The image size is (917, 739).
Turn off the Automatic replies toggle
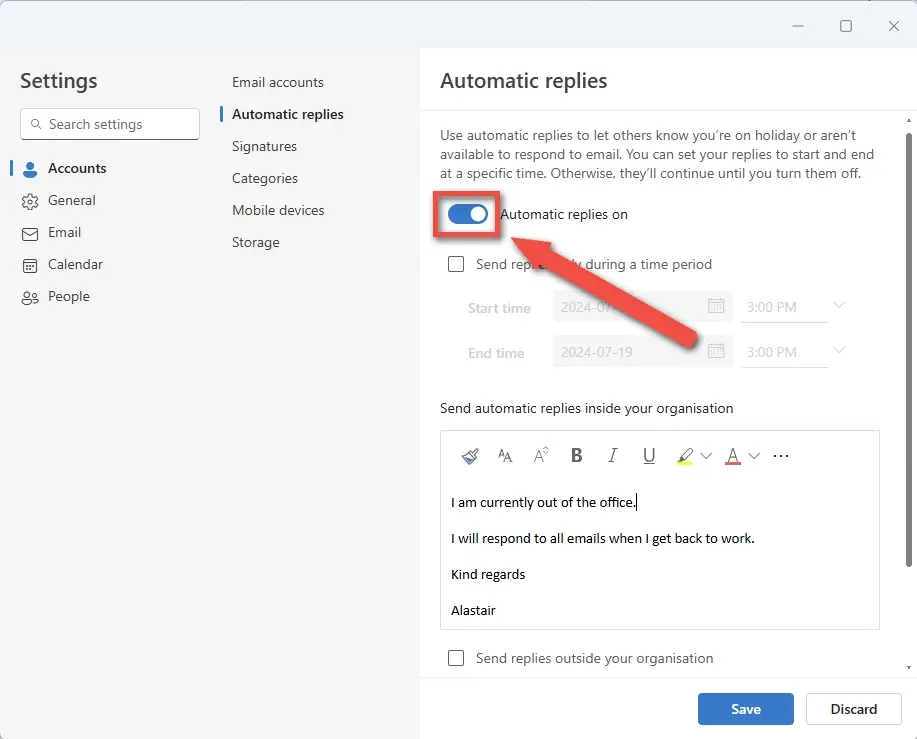(x=467, y=214)
